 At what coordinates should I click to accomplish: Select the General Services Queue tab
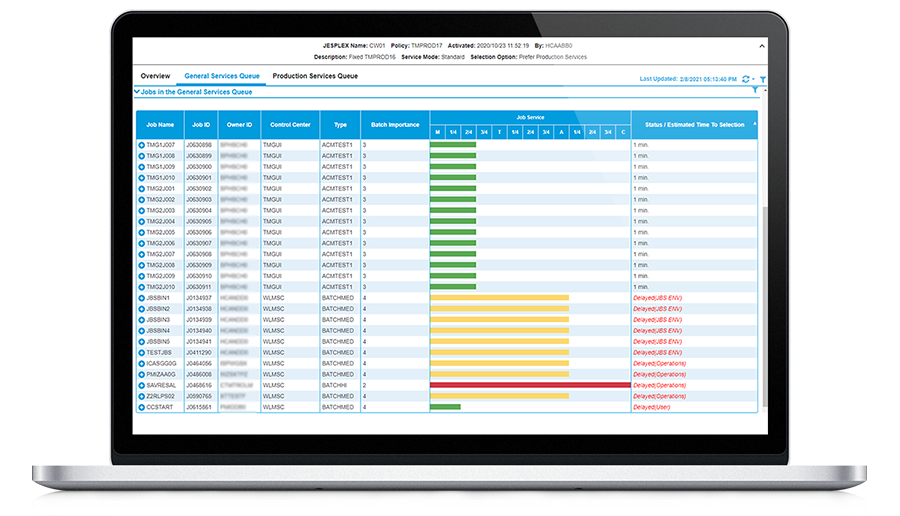pyautogui.click(x=221, y=76)
